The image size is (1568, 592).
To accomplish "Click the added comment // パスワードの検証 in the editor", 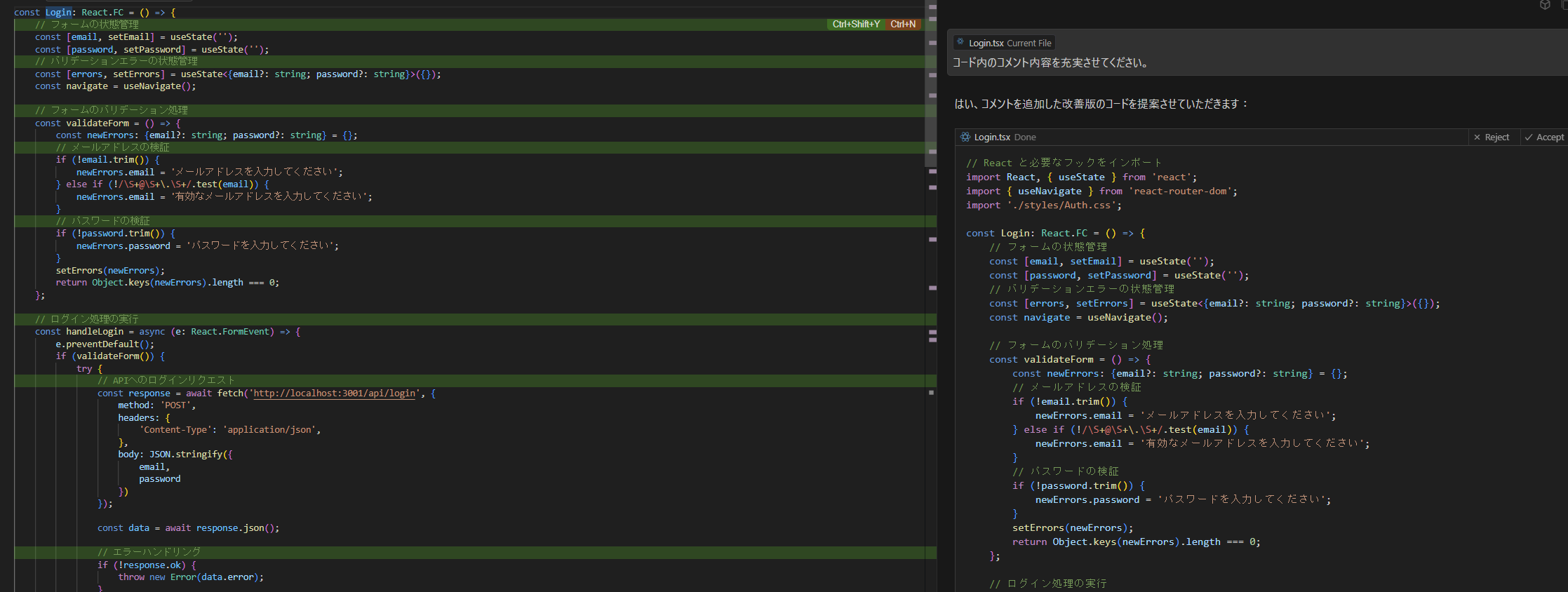I will [x=103, y=221].
